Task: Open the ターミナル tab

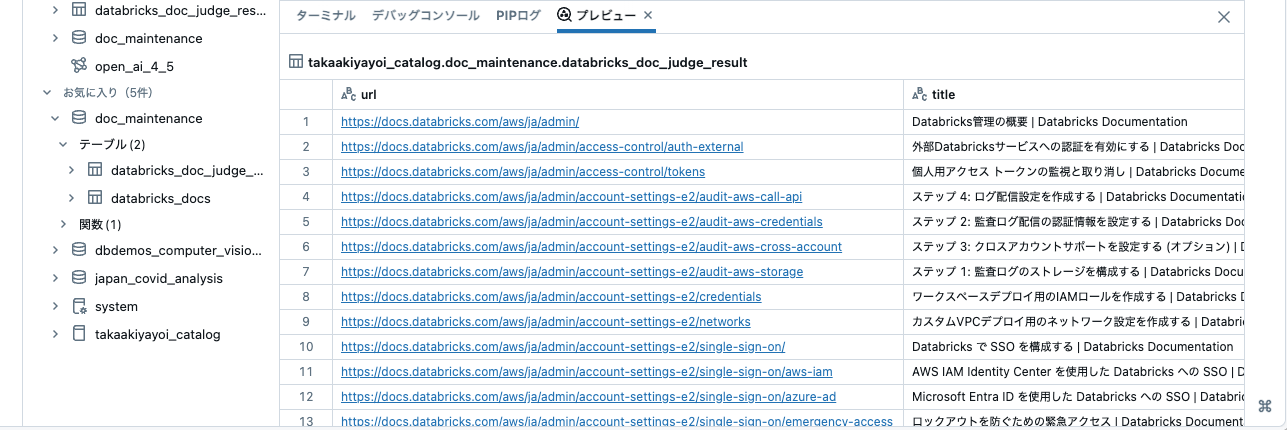Action: [x=325, y=15]
